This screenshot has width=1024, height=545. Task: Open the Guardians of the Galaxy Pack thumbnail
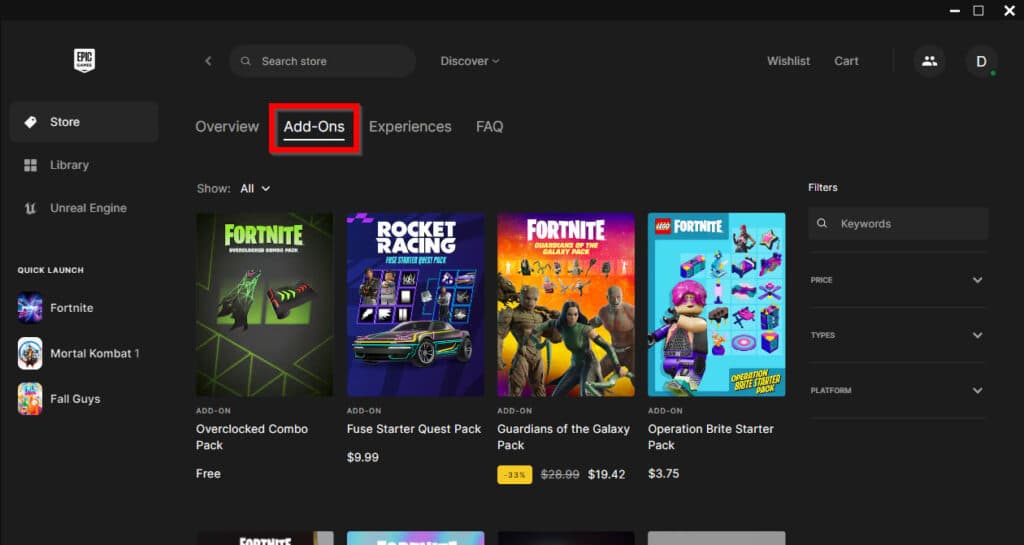pyautogui.click(x=566, y=304)
